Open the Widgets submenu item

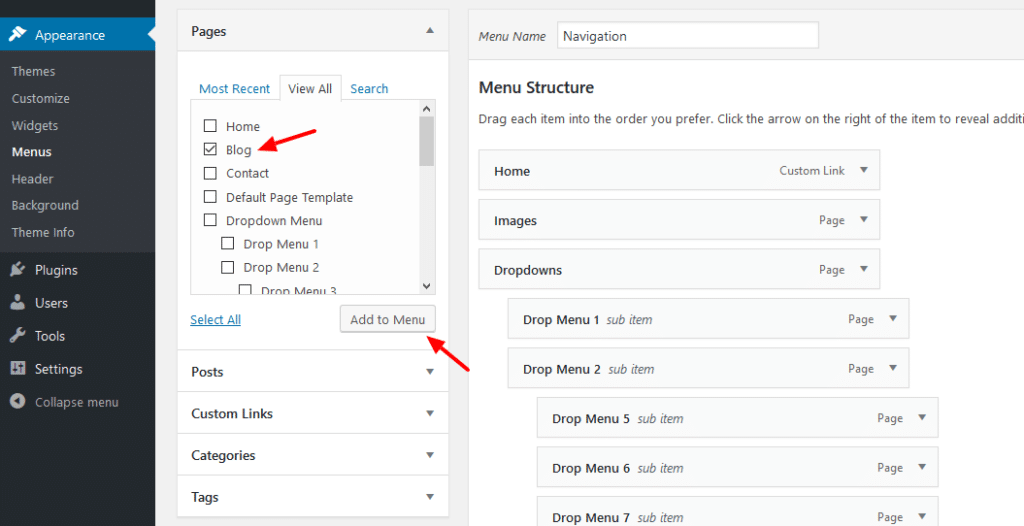35,126
